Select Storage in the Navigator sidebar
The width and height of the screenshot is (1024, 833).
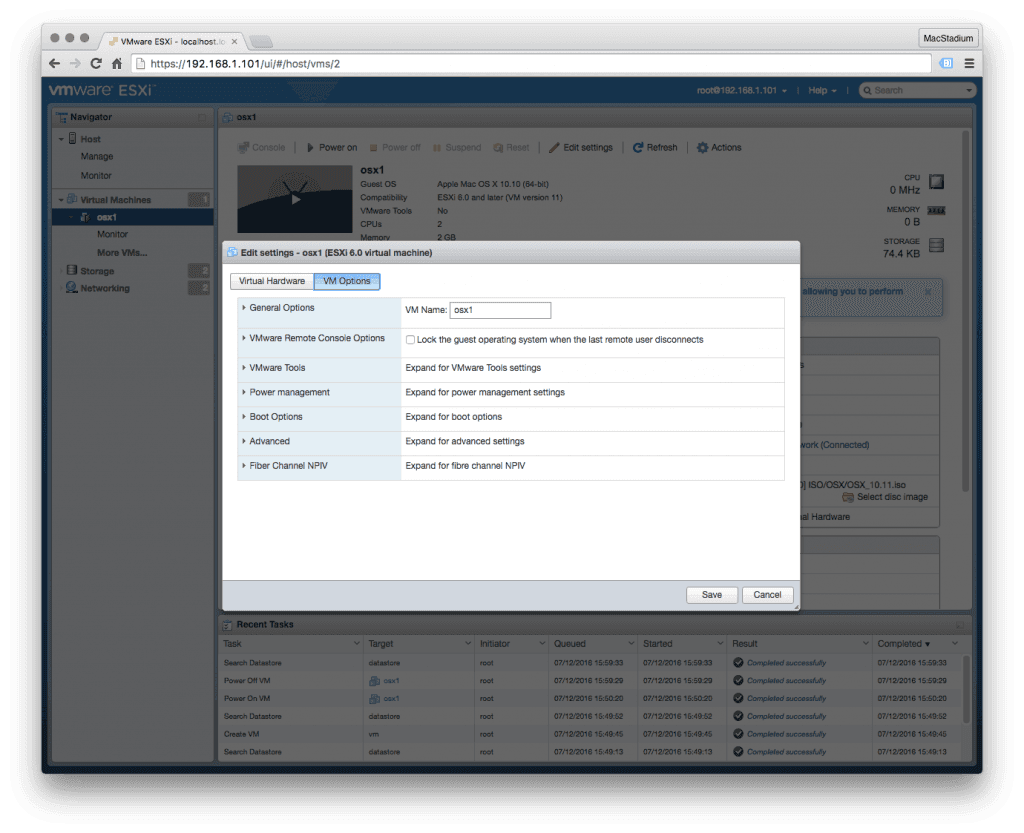tap(97, 270)
